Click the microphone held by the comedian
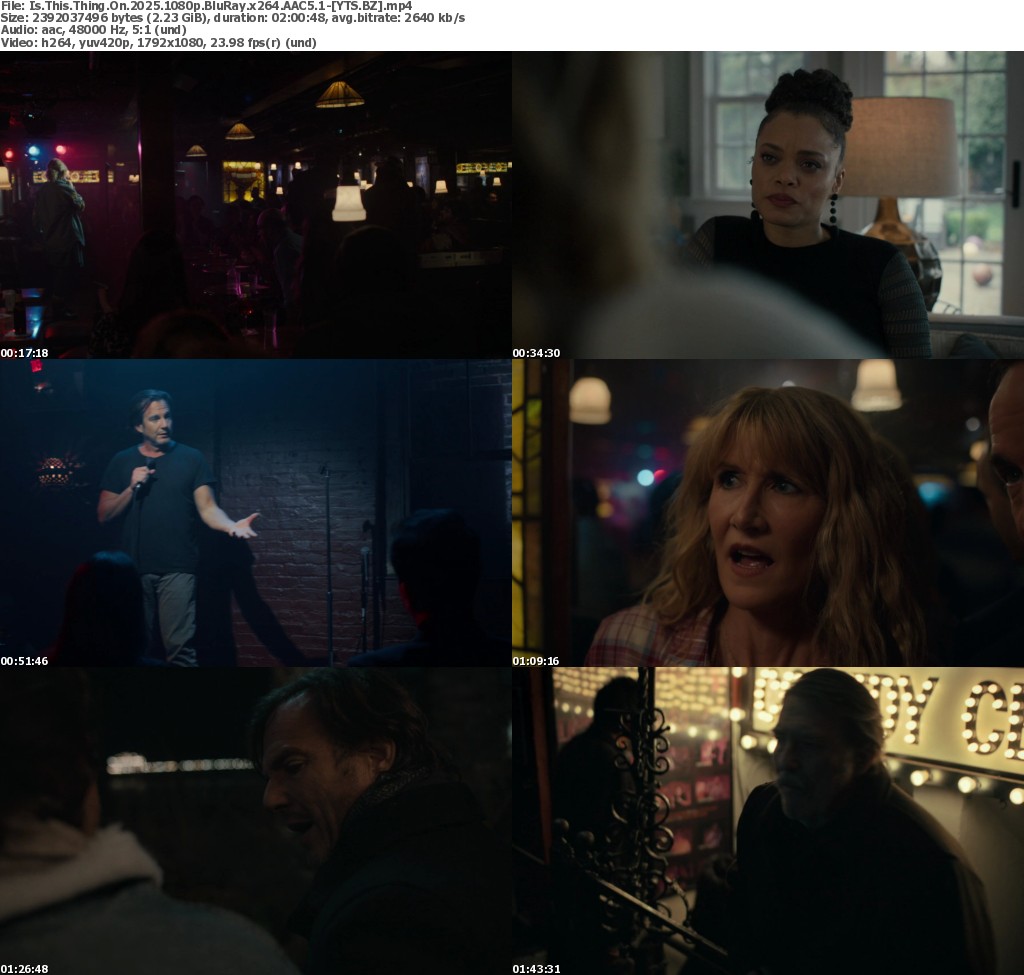Viewport: 1024px width, 975px height. click(x=141, y=478)
